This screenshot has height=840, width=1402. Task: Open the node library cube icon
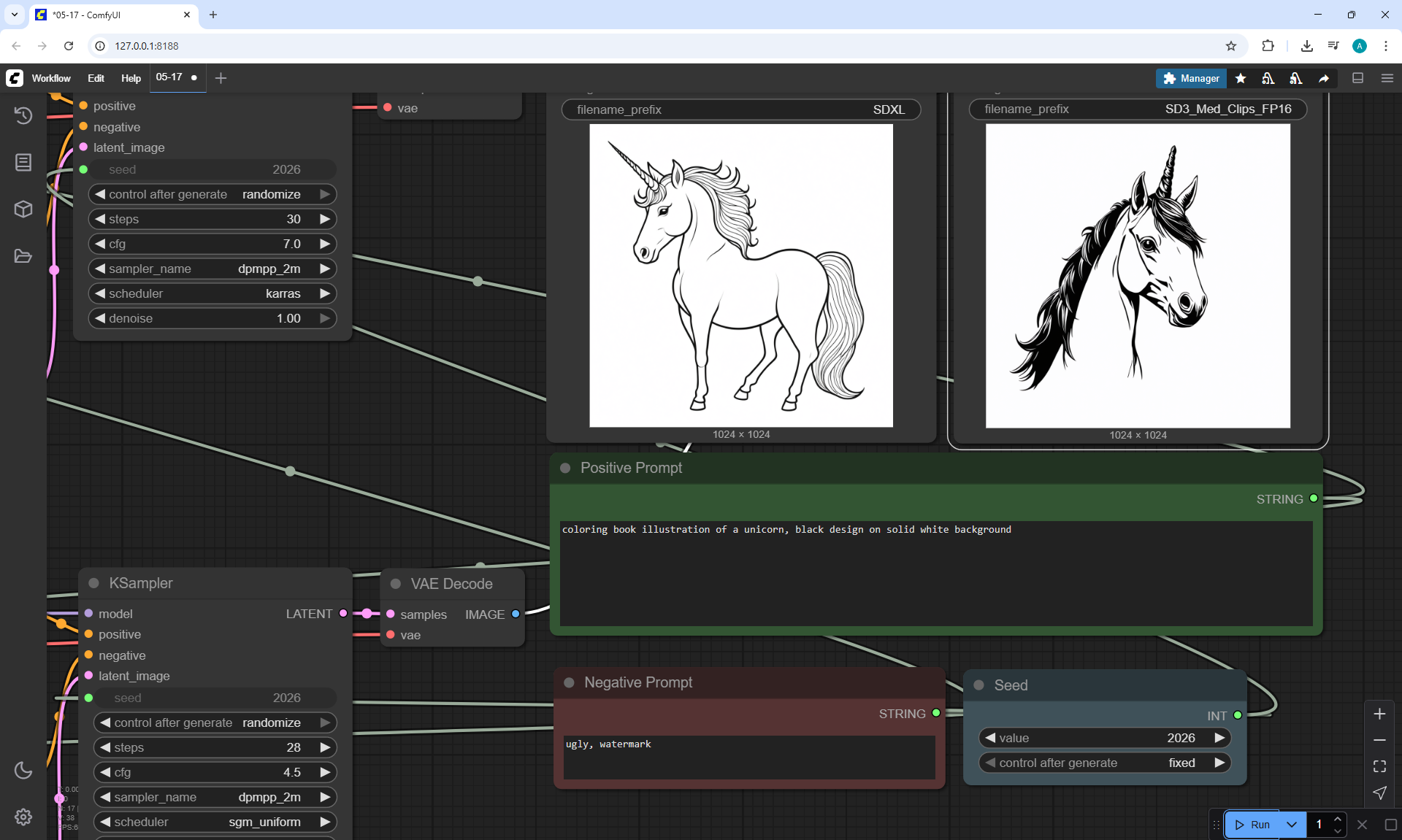pos(23,209)
